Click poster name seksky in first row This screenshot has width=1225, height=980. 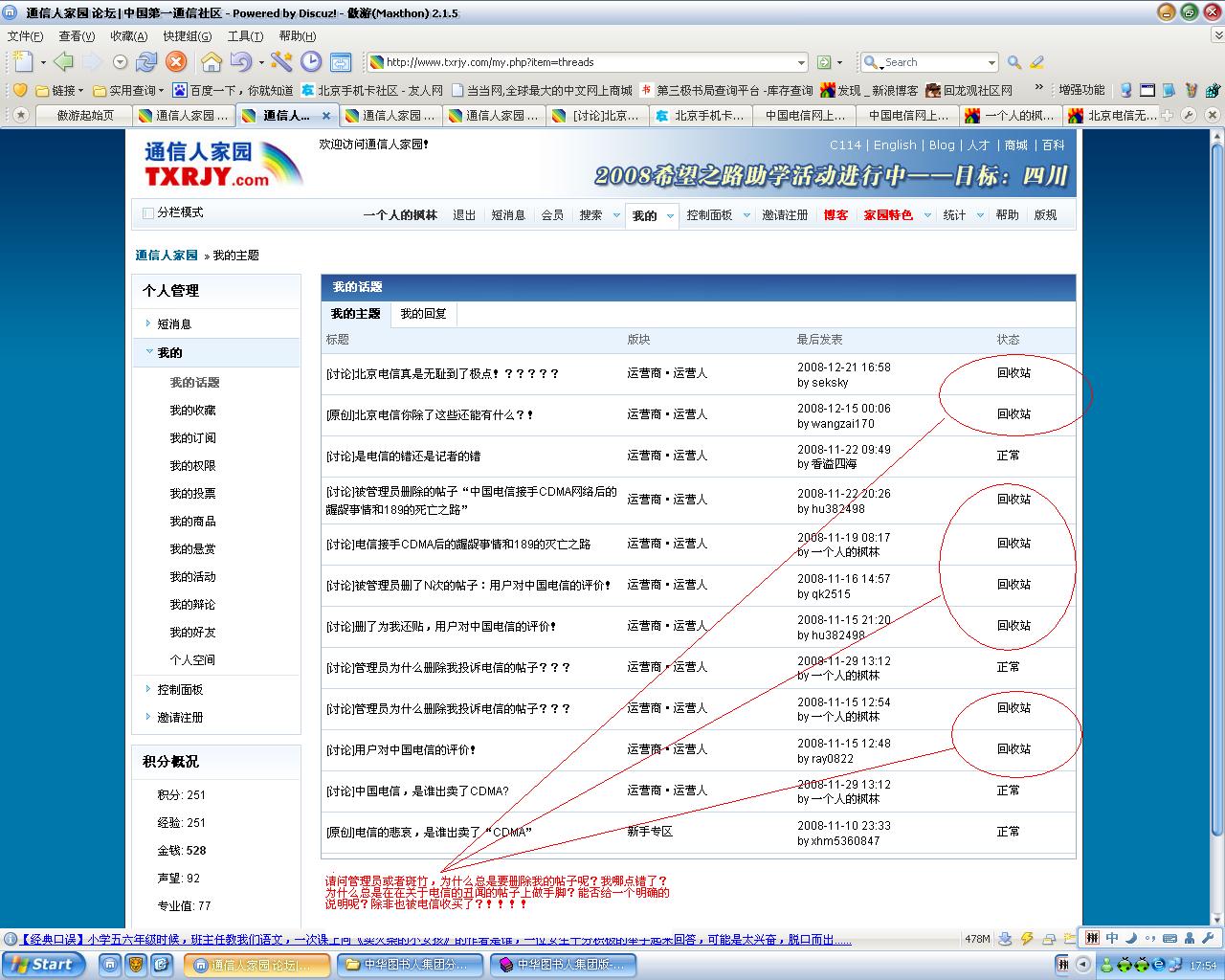830,383
